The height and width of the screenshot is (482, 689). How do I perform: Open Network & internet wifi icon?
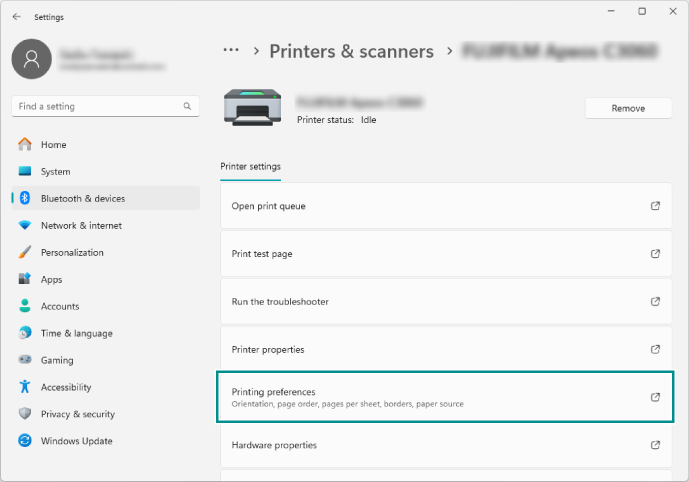pos(25,226)
